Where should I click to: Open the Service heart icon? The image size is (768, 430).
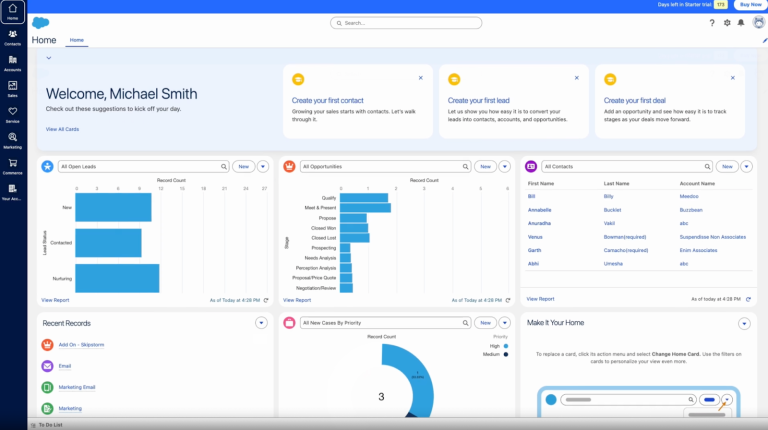(x=12, y=114)
